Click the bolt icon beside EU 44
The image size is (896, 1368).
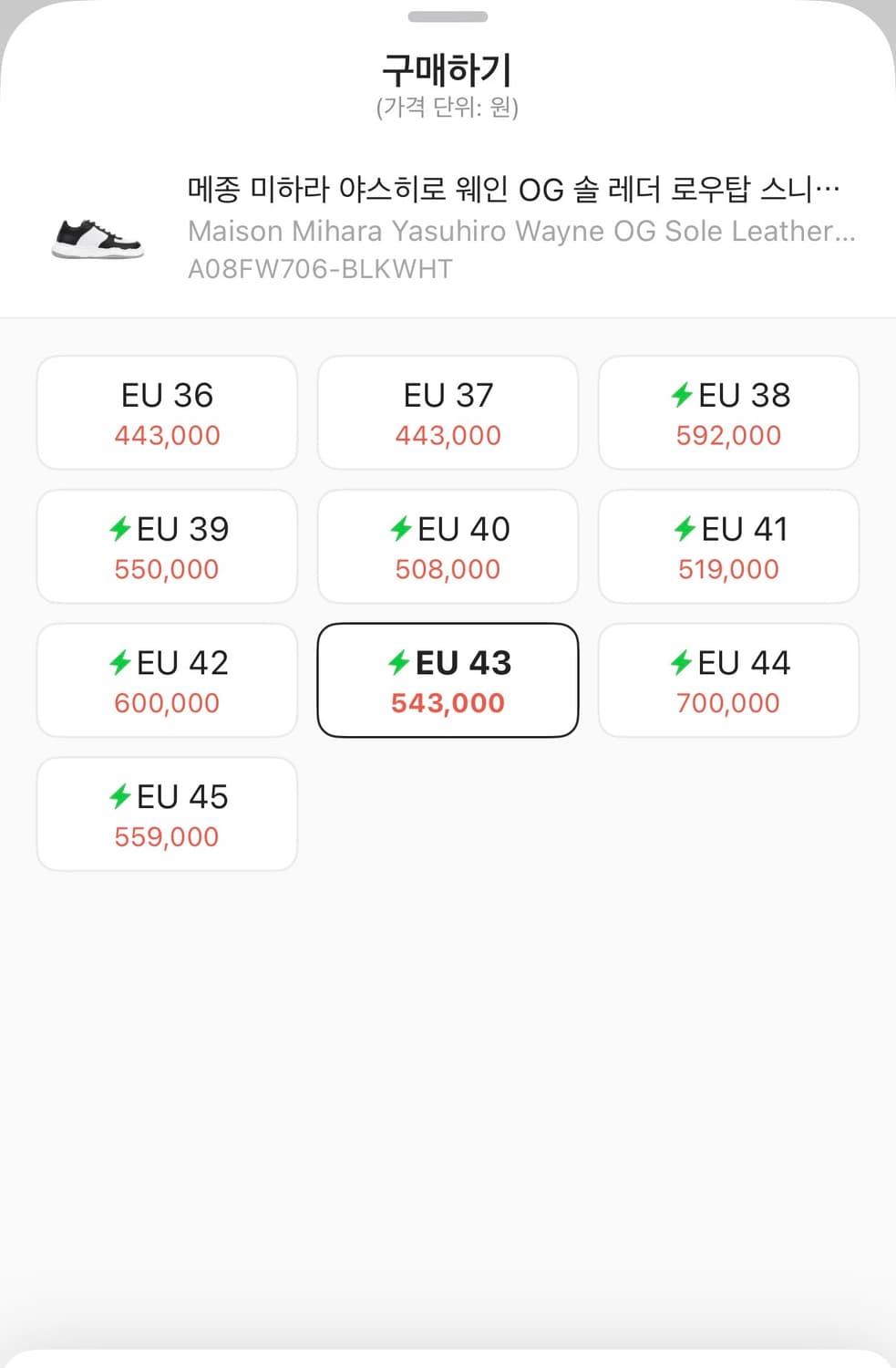(682, 663)
